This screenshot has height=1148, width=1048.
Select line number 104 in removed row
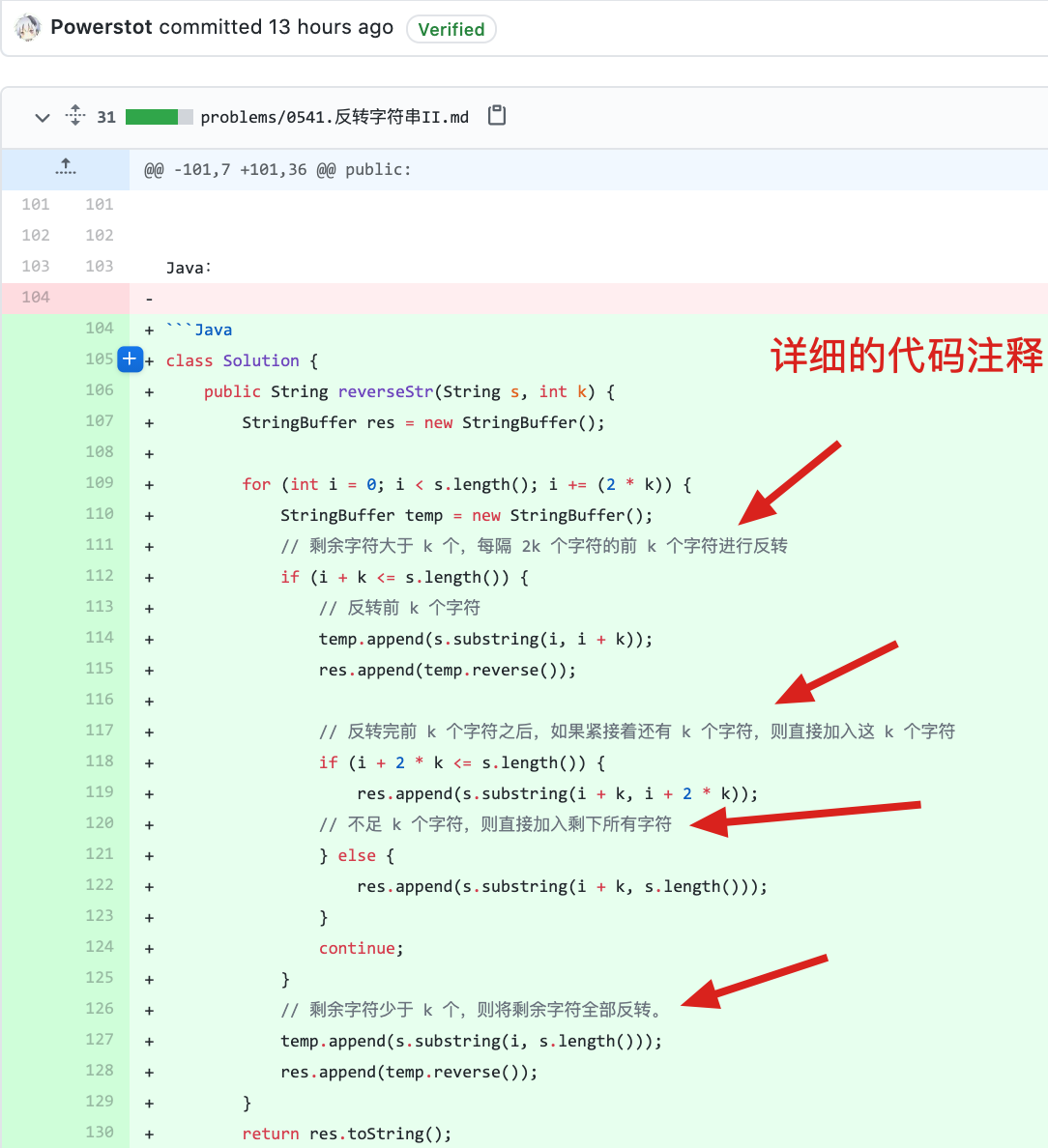[x=35, y=298]
